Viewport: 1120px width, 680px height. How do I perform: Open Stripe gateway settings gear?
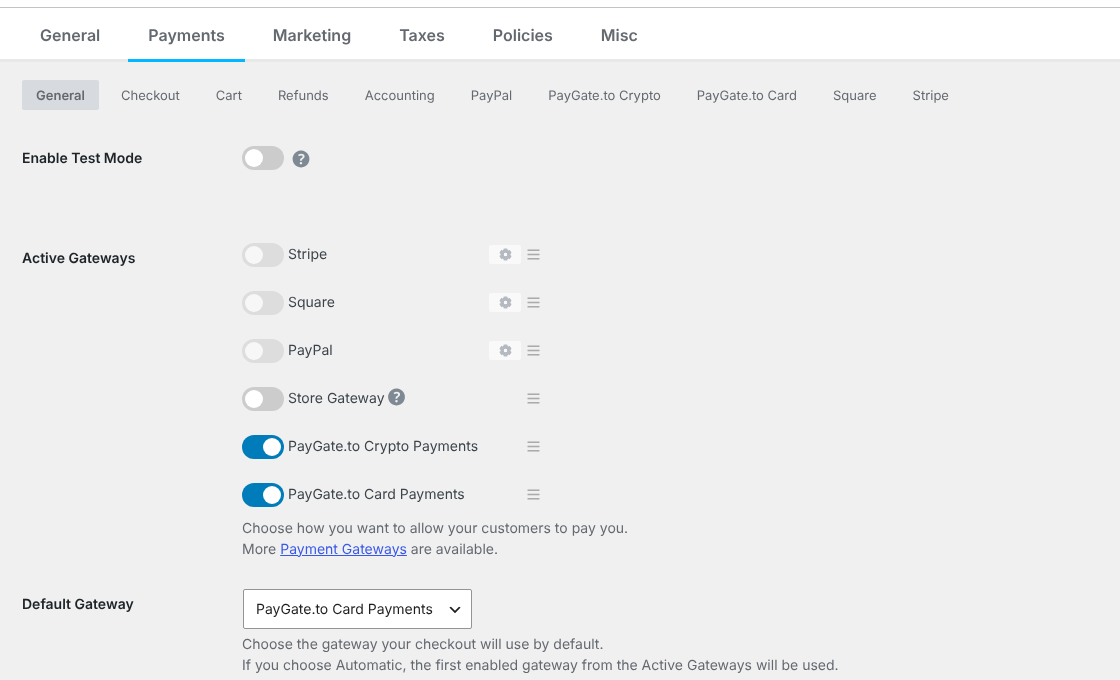505,254
